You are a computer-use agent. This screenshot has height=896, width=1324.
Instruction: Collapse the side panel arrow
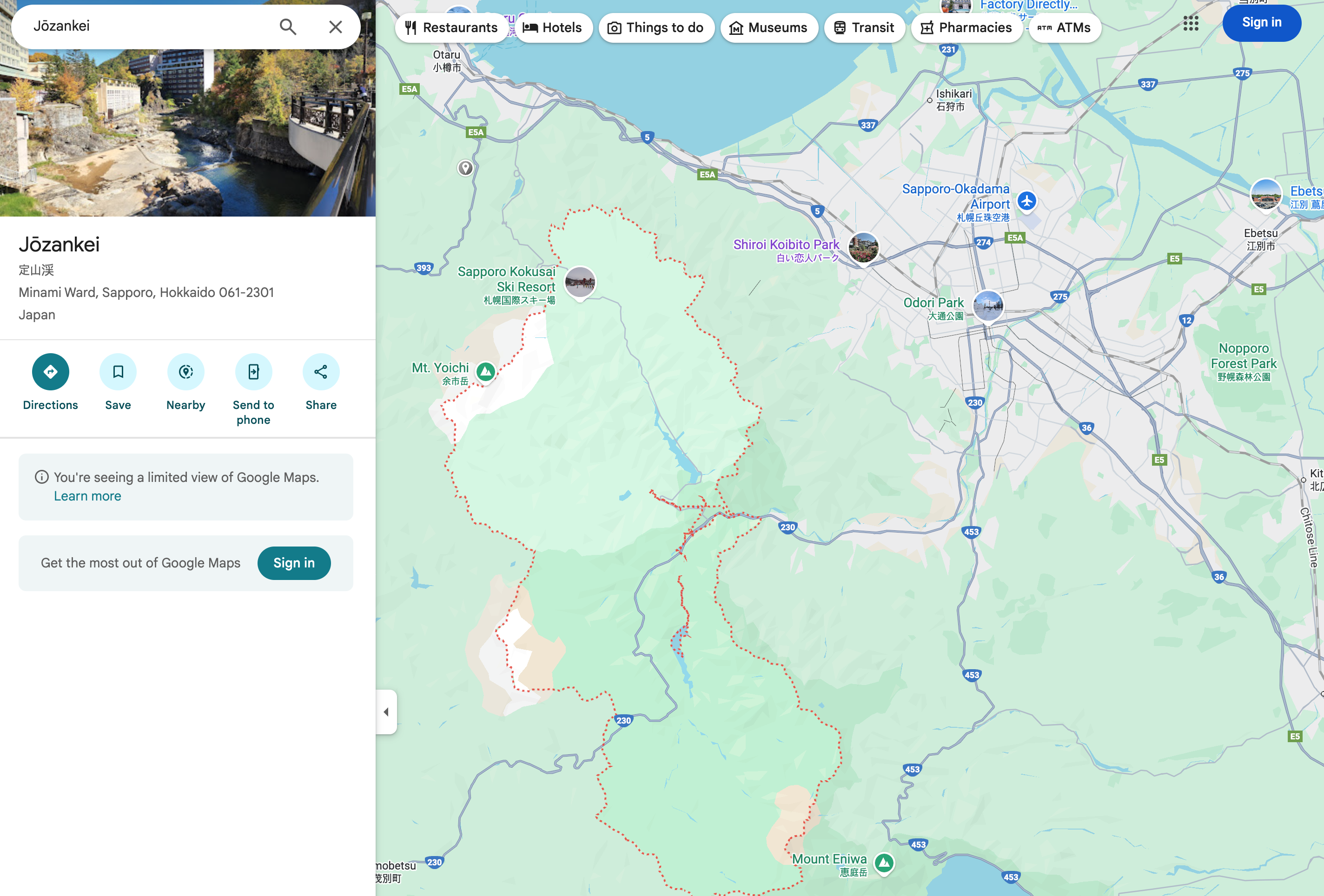point(386,712)
